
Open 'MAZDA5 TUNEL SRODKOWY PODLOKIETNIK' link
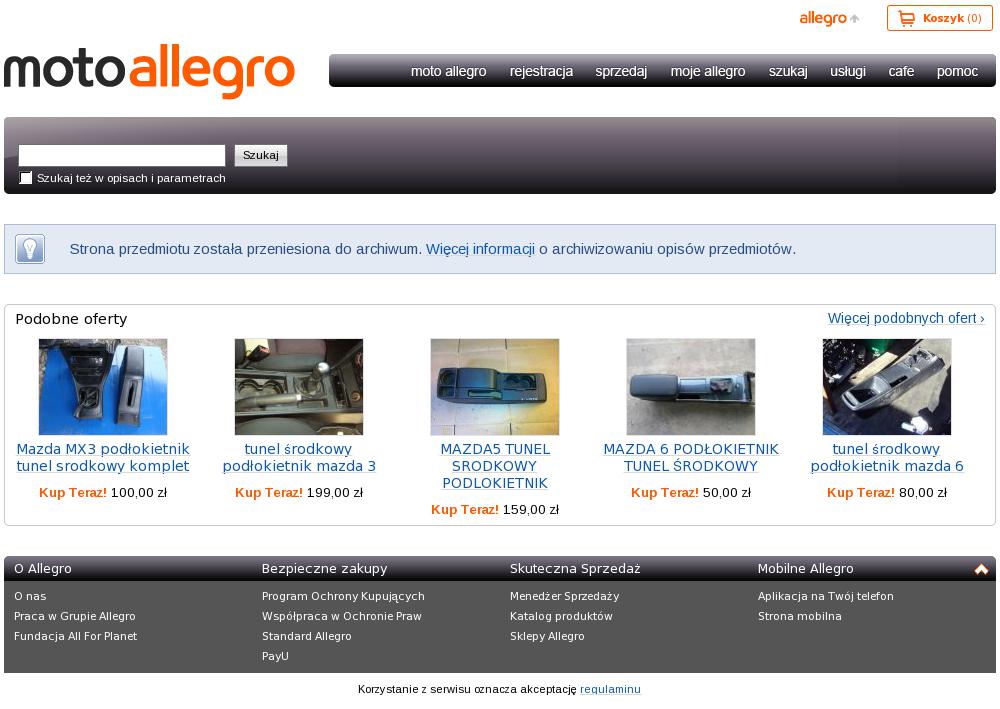point(495,465)
